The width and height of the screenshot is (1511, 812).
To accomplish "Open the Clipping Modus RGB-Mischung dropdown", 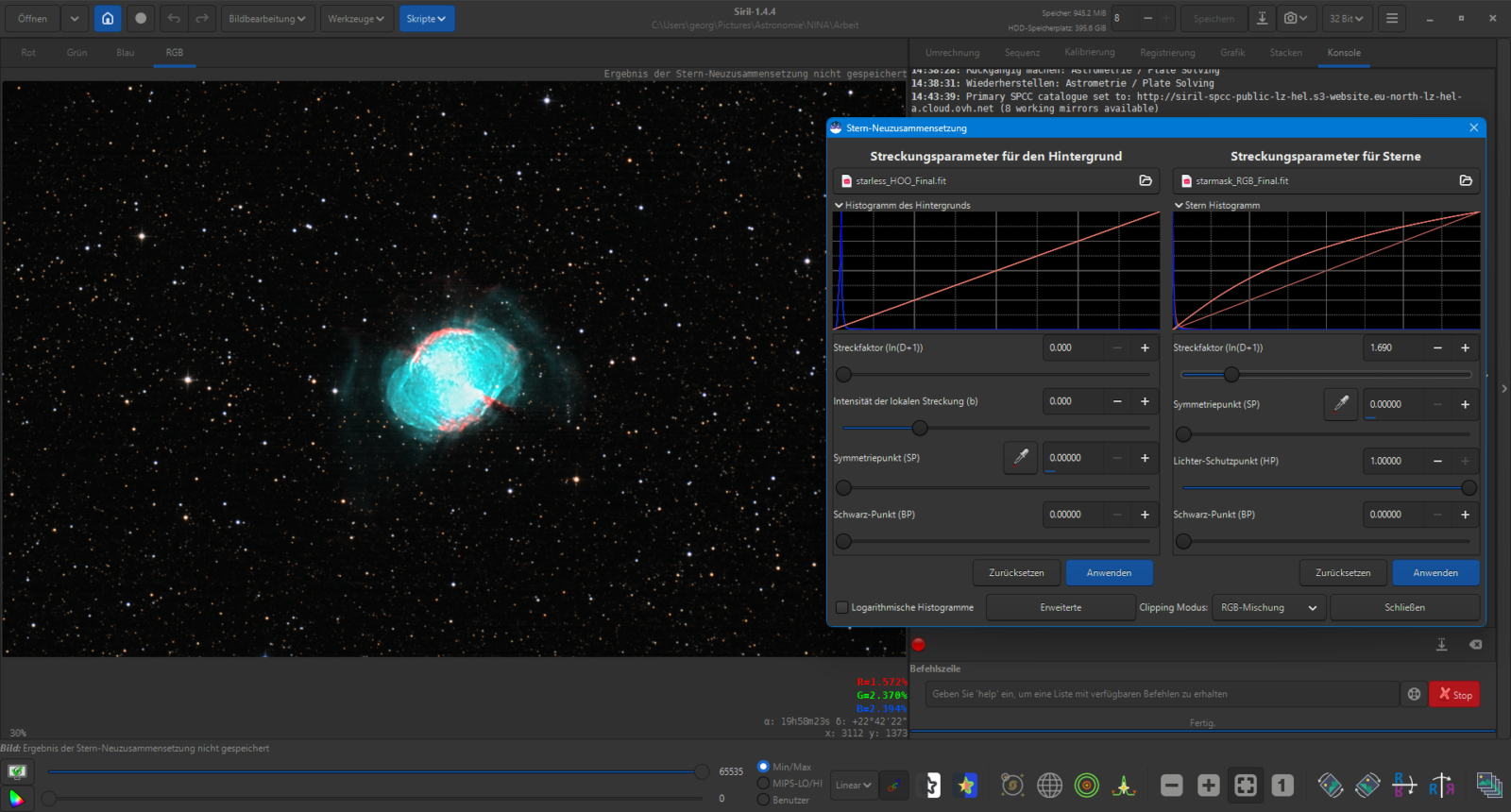I will 1268,607.
